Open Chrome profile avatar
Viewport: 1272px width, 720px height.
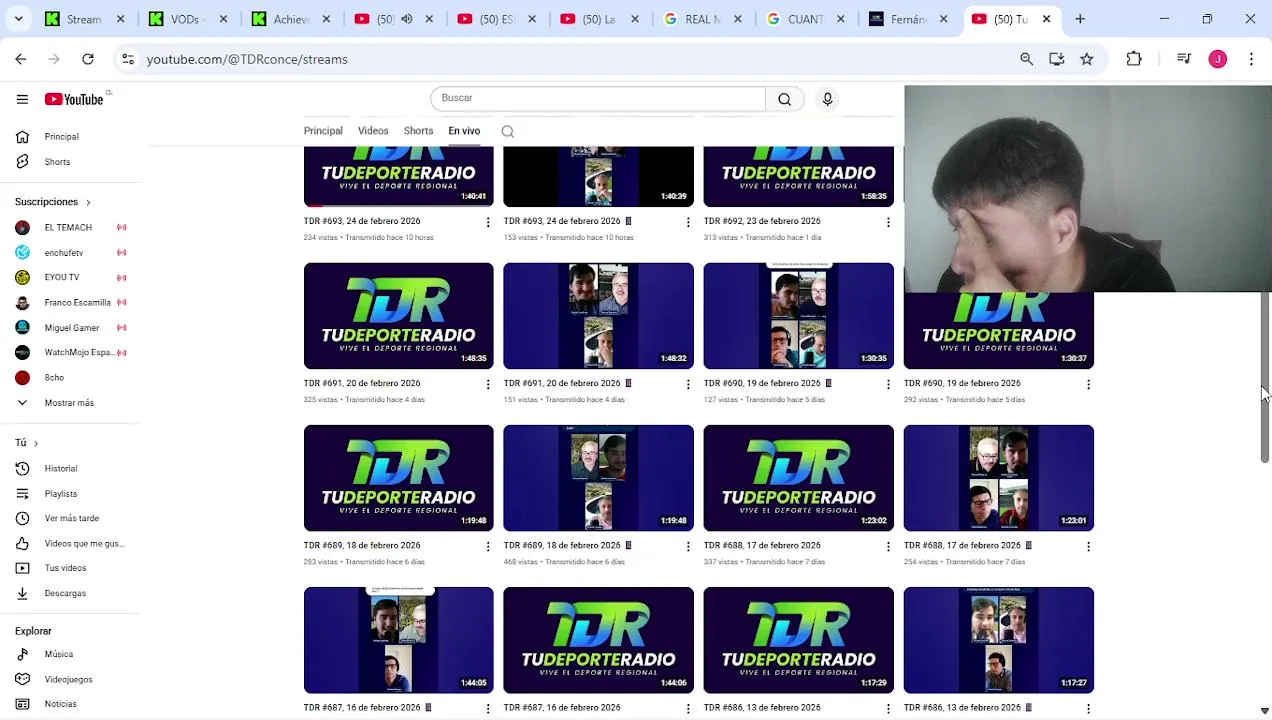(1218, 59)
